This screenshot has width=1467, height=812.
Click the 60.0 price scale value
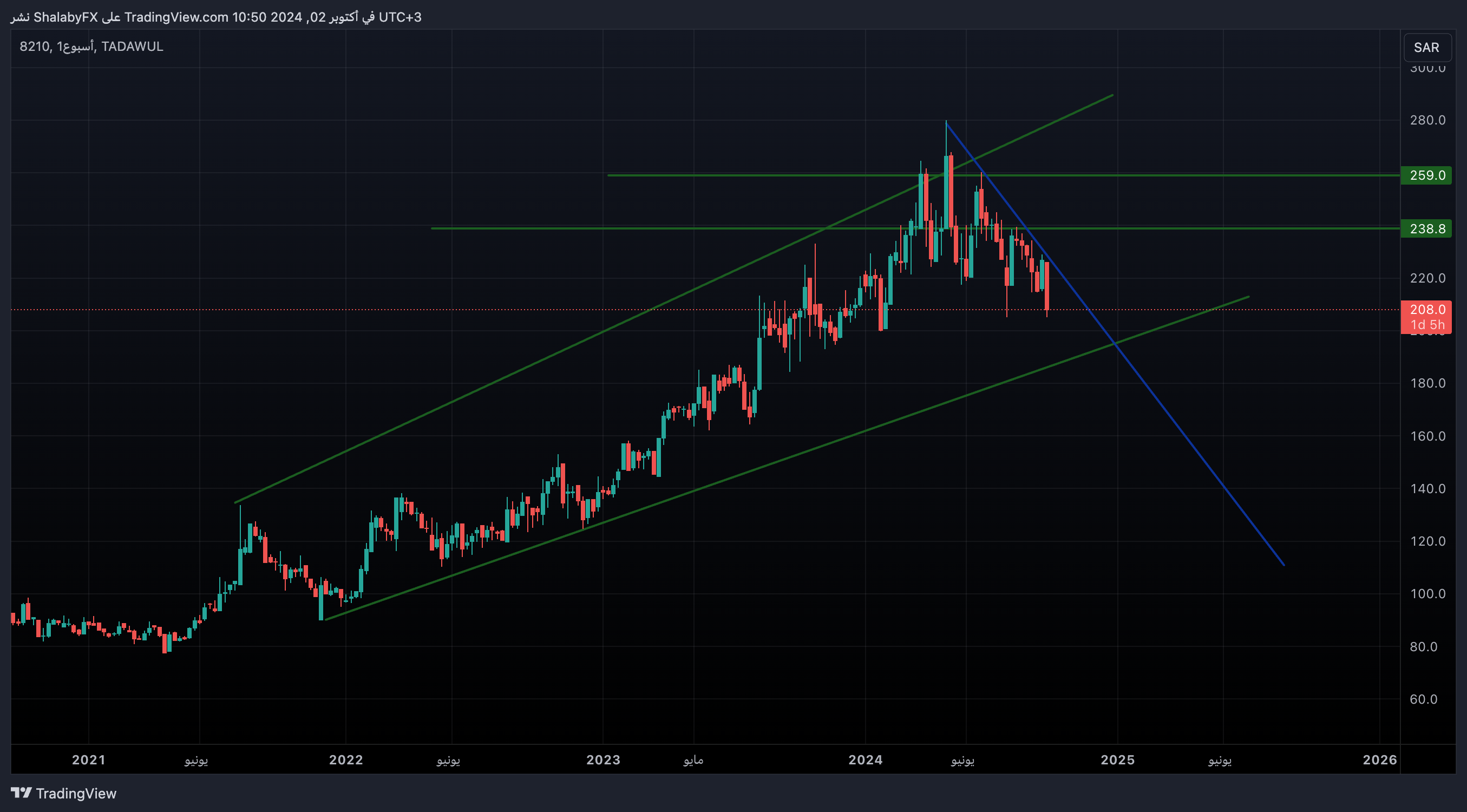1423,699
